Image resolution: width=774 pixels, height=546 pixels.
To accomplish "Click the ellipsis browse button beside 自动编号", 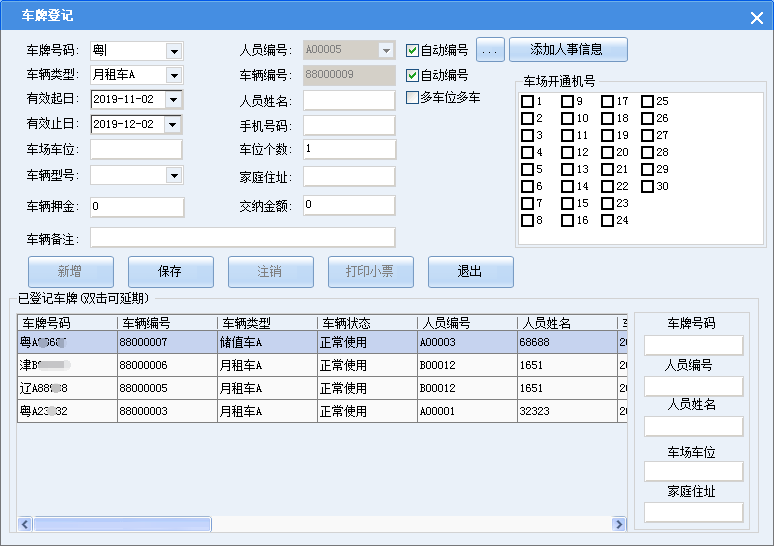I will 490,50.
